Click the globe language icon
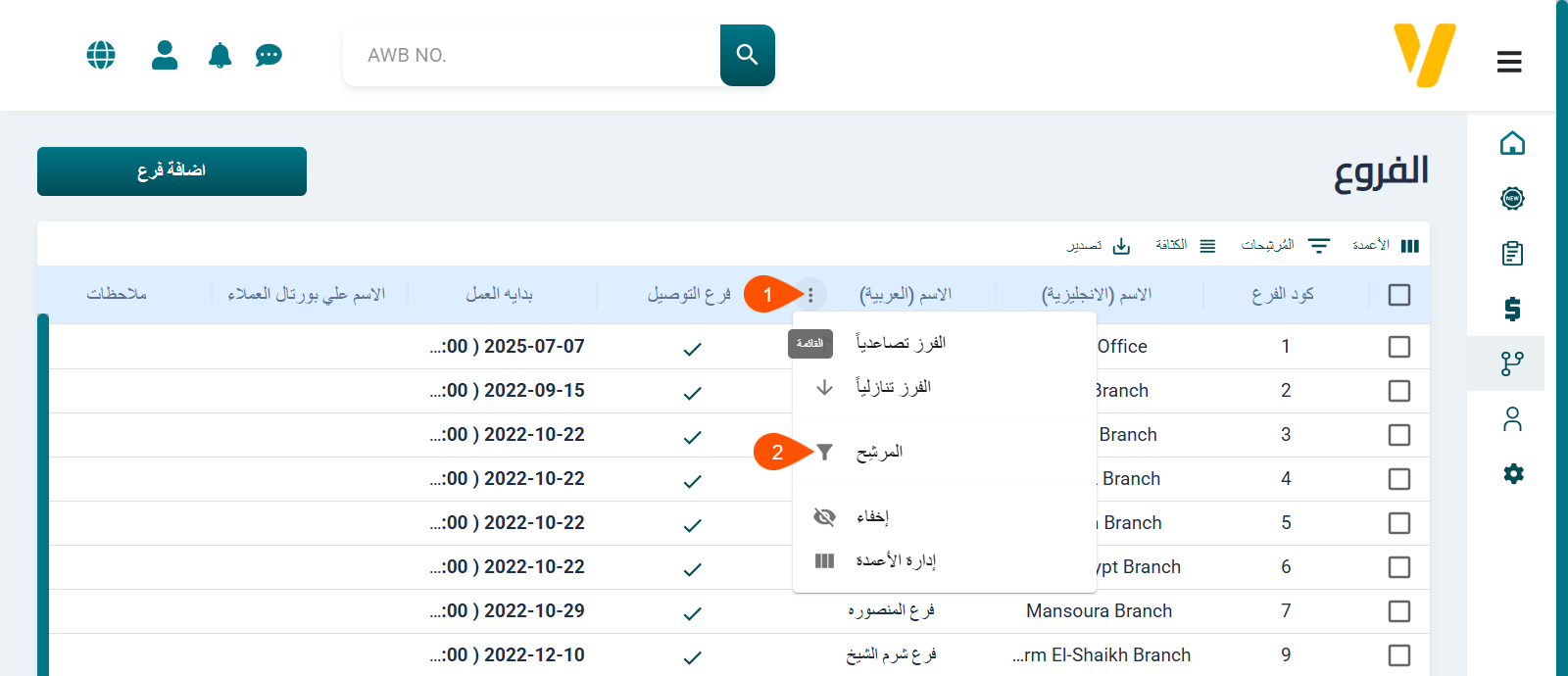Screen dimensions: 1568x676 pos(101,55)
